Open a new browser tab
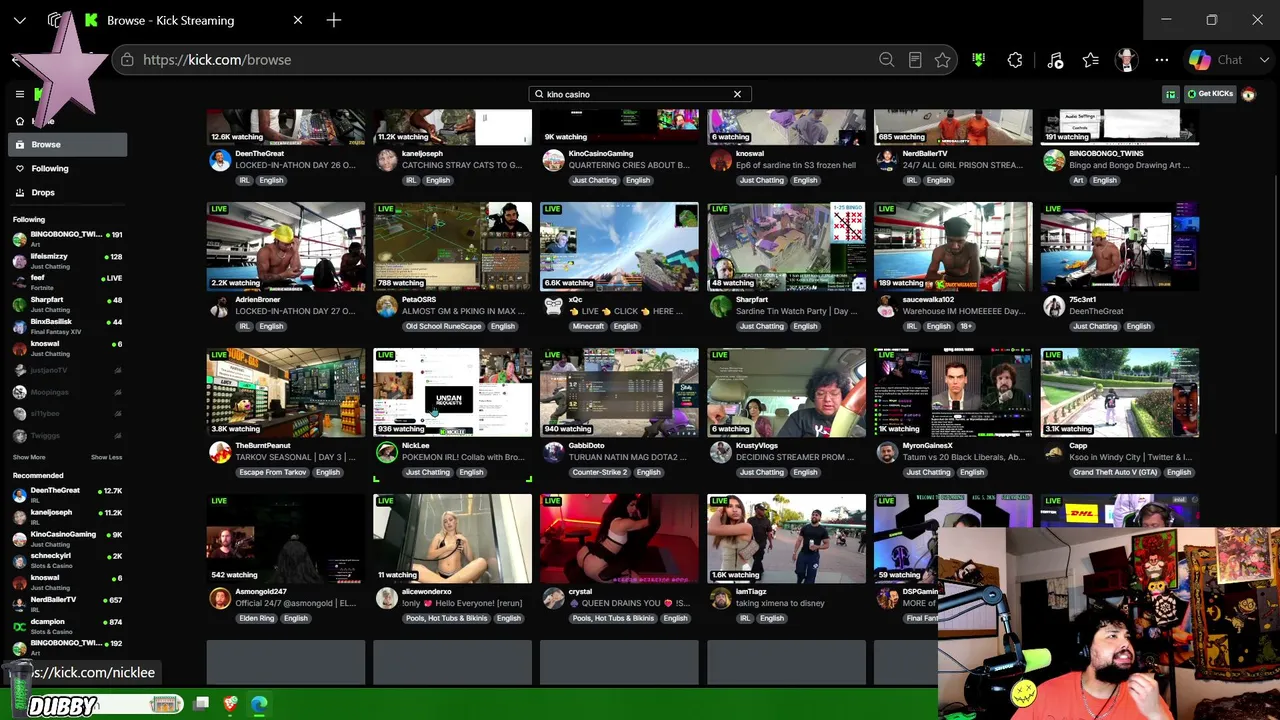This screenshot has width=1280, height=720. tap(334, 20)
